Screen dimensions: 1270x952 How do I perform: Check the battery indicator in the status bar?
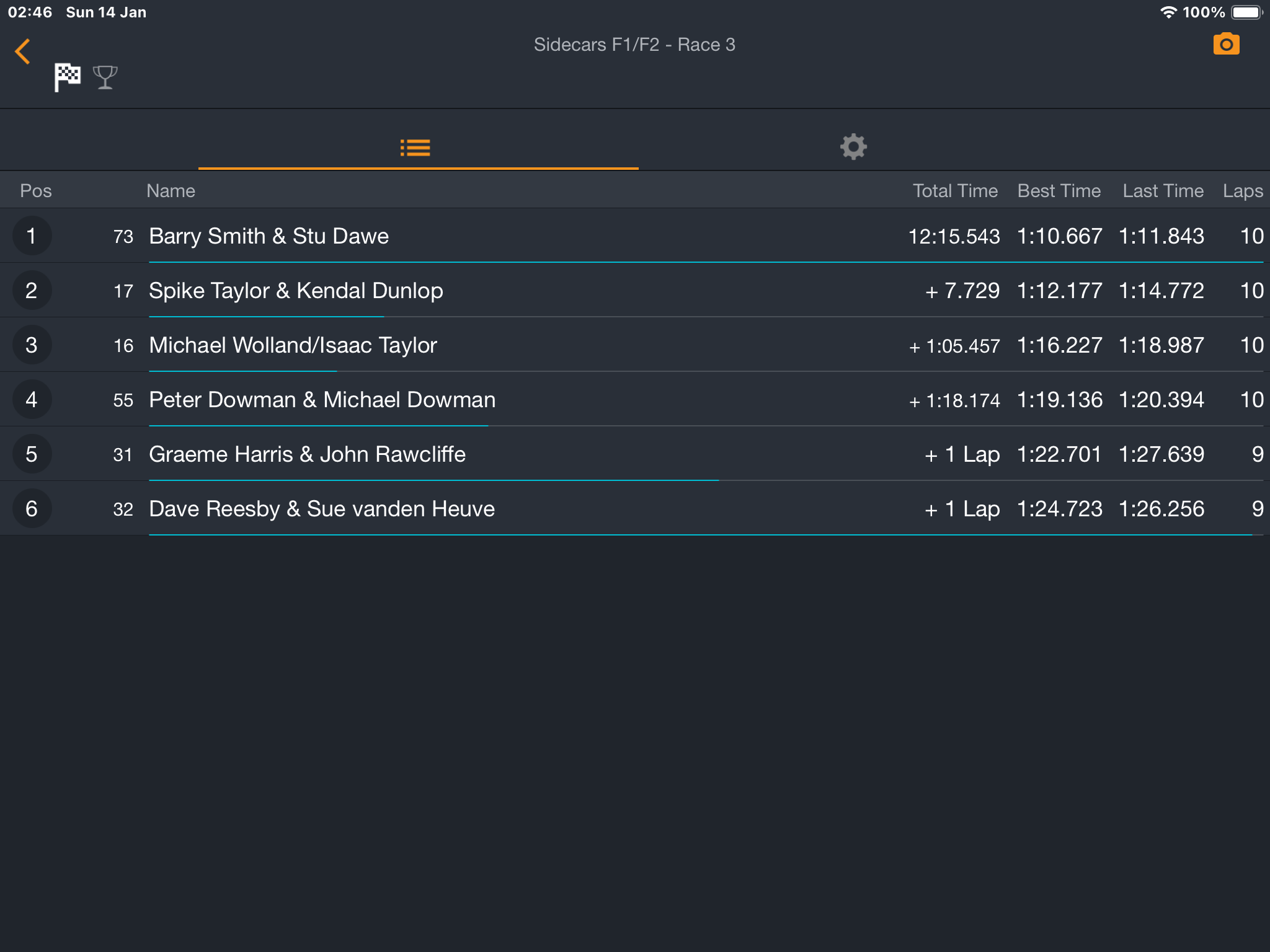tap(1247, 12)
